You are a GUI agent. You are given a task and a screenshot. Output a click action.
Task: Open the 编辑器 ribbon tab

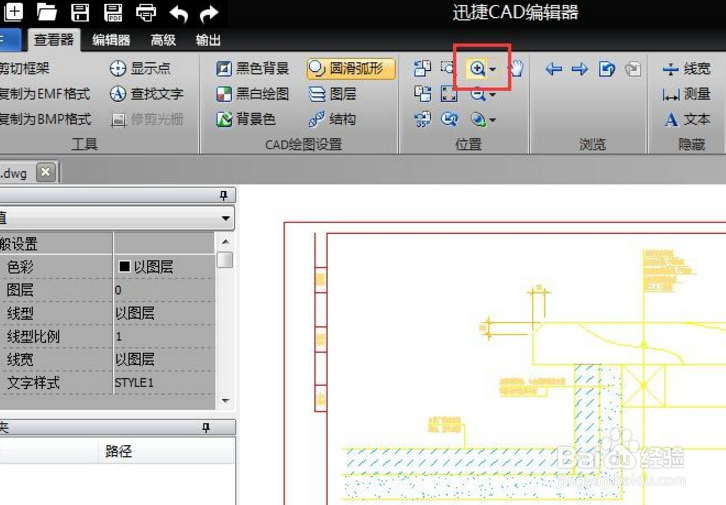coord(111,40)
